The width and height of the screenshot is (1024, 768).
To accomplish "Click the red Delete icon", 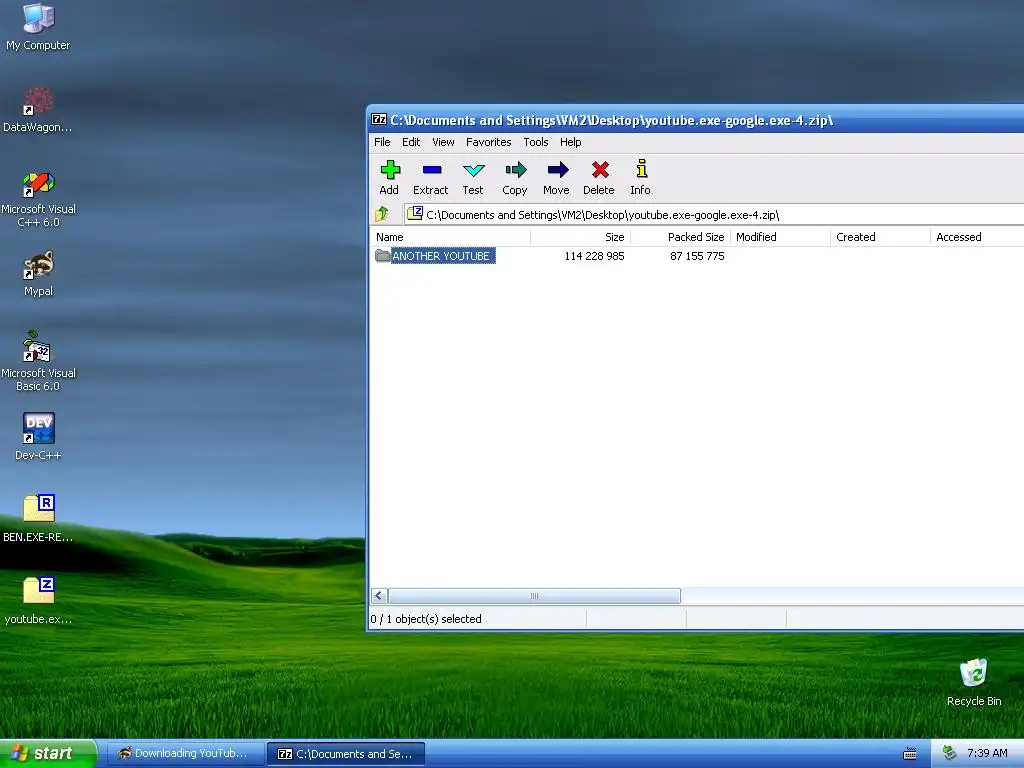I will [599, 178].
